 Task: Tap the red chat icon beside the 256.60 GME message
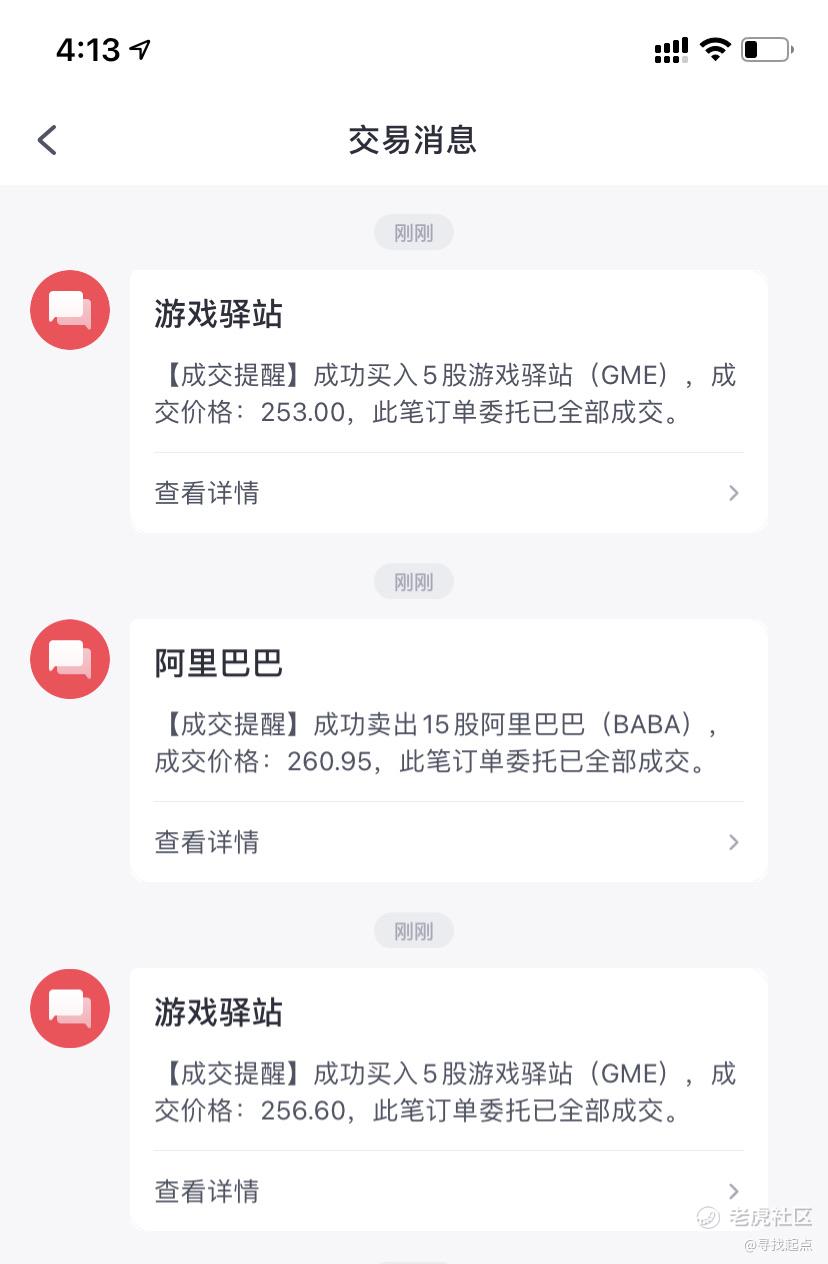pyautogui.click(x=70, y=1008)
